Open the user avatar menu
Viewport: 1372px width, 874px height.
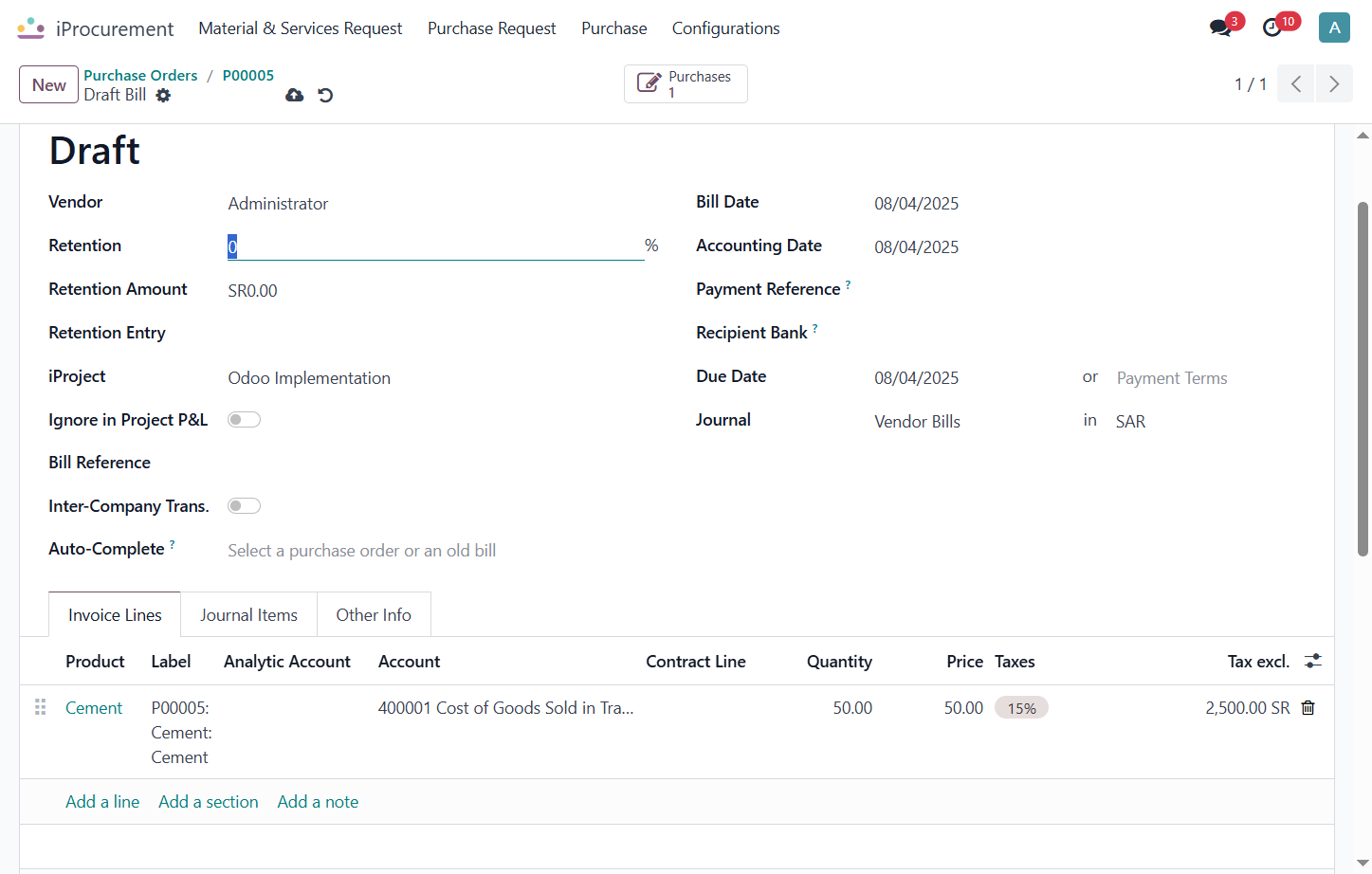click(x=1334, y=27)
